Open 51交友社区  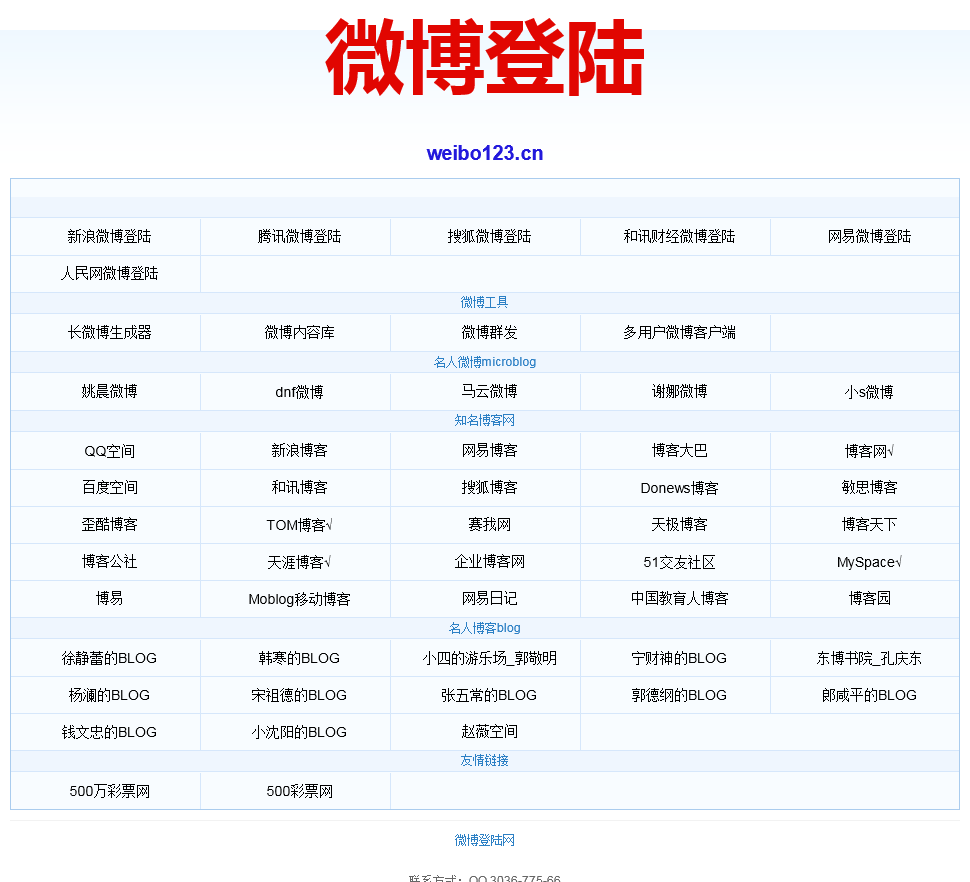coord(679,562)
